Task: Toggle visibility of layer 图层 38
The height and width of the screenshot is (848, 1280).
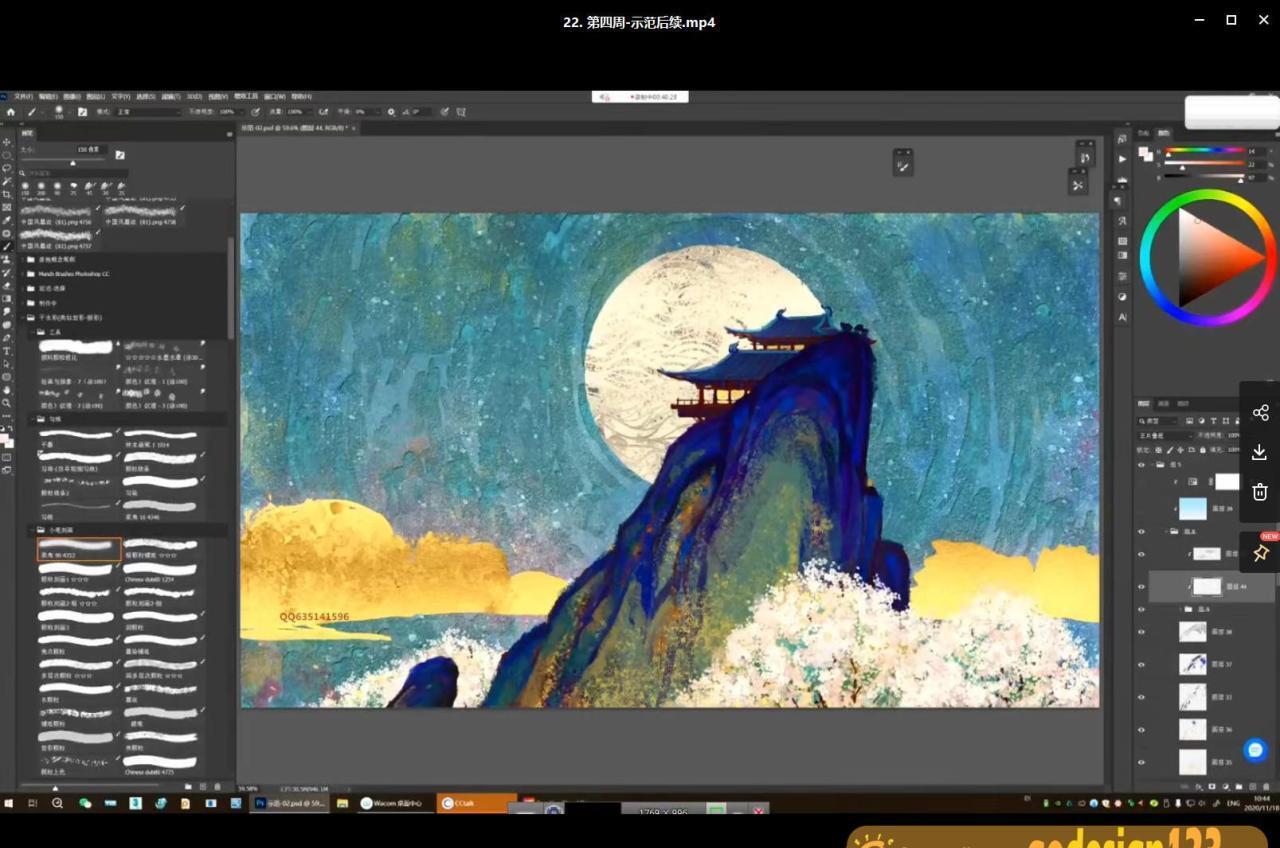Action: click(x=1141, y=631)
